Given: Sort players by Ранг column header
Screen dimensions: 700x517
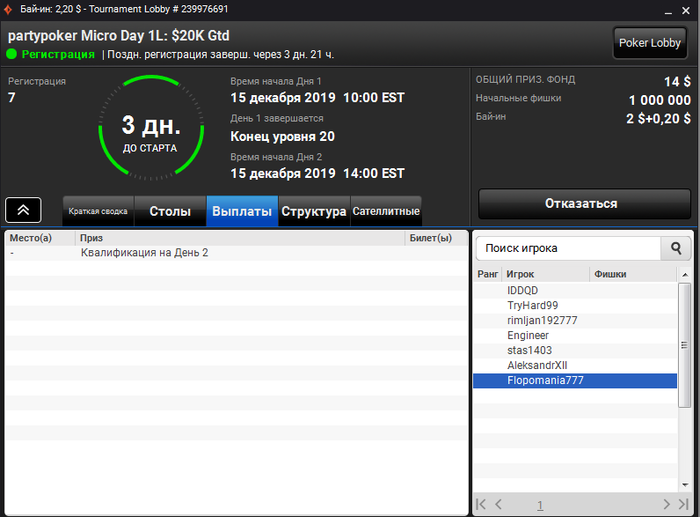Looking at the screenshot, I should click(x=488, y=274).
